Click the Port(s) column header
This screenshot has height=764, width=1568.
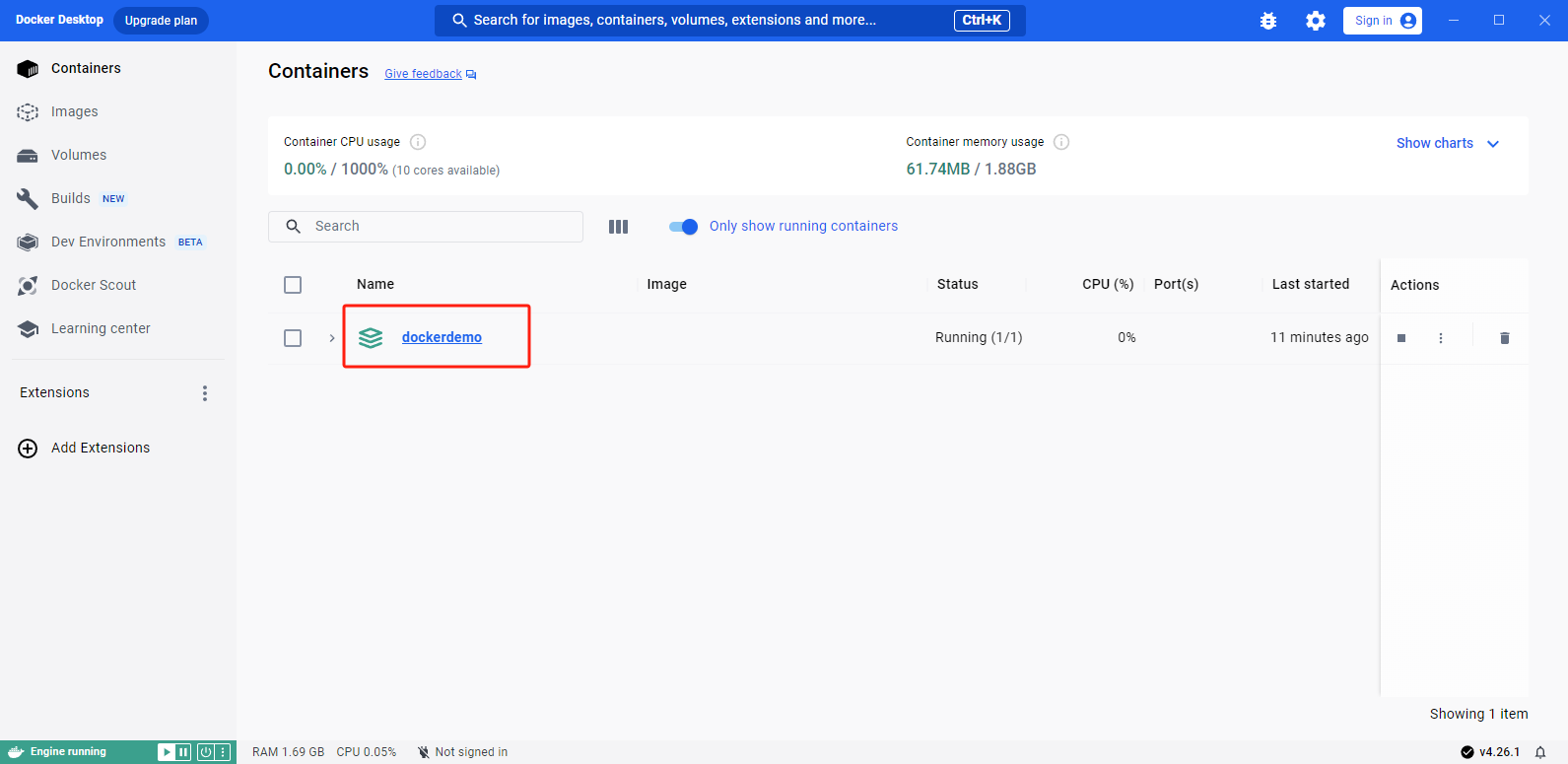click(1177, 284)
